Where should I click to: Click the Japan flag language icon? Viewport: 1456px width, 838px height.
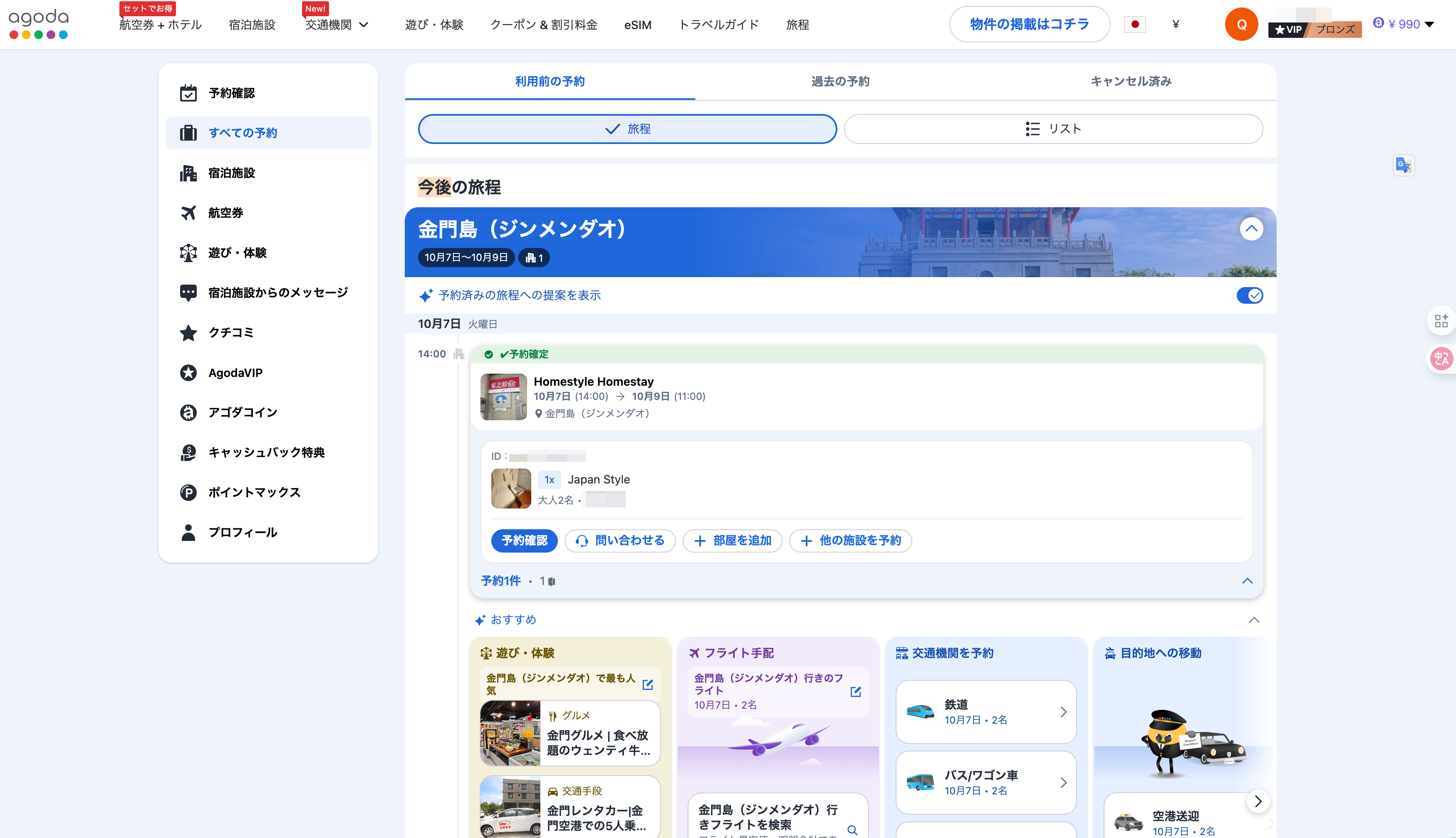click(1134, 24)
